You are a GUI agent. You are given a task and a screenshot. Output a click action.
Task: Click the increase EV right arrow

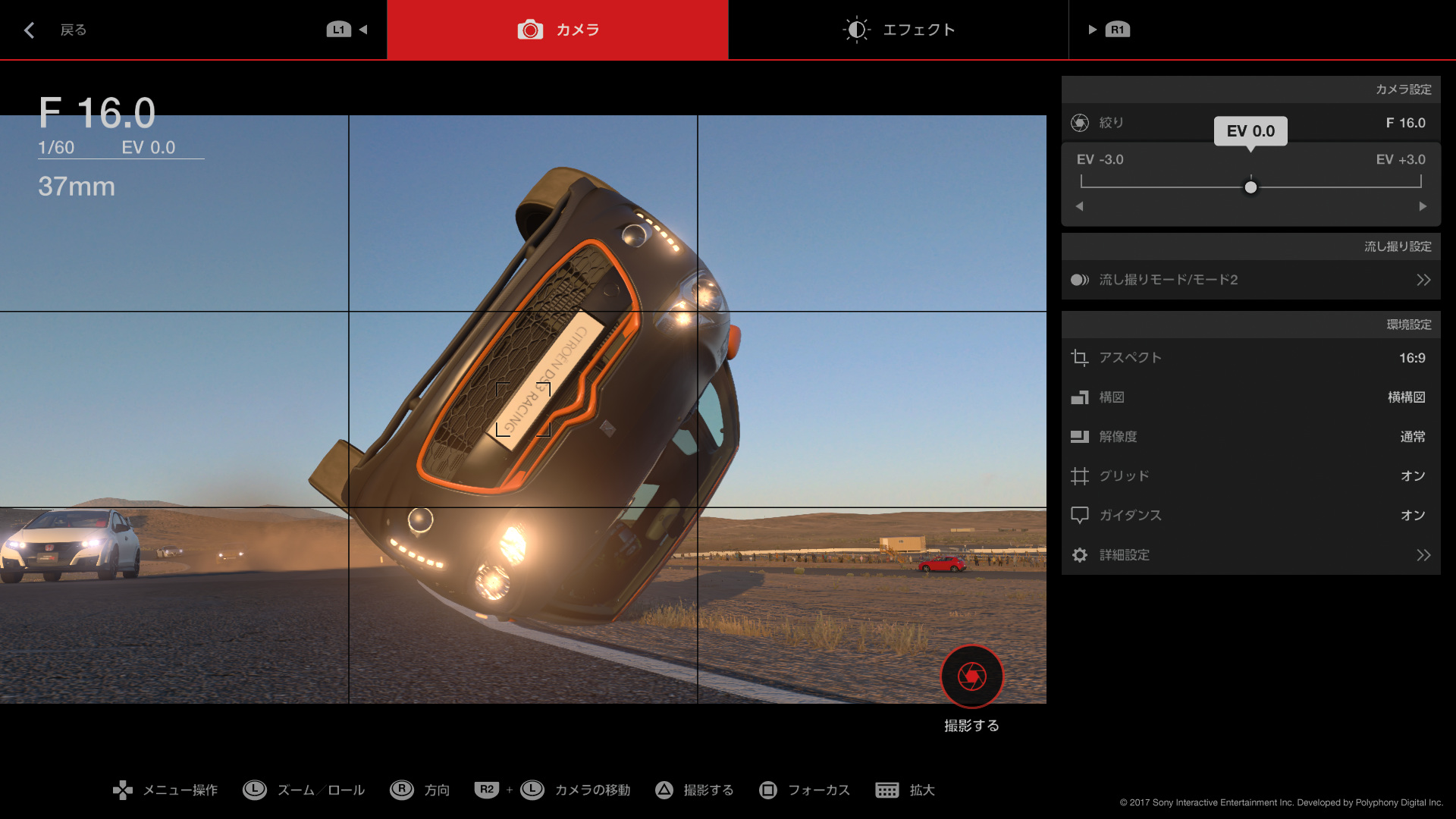tap(1423, 206)
